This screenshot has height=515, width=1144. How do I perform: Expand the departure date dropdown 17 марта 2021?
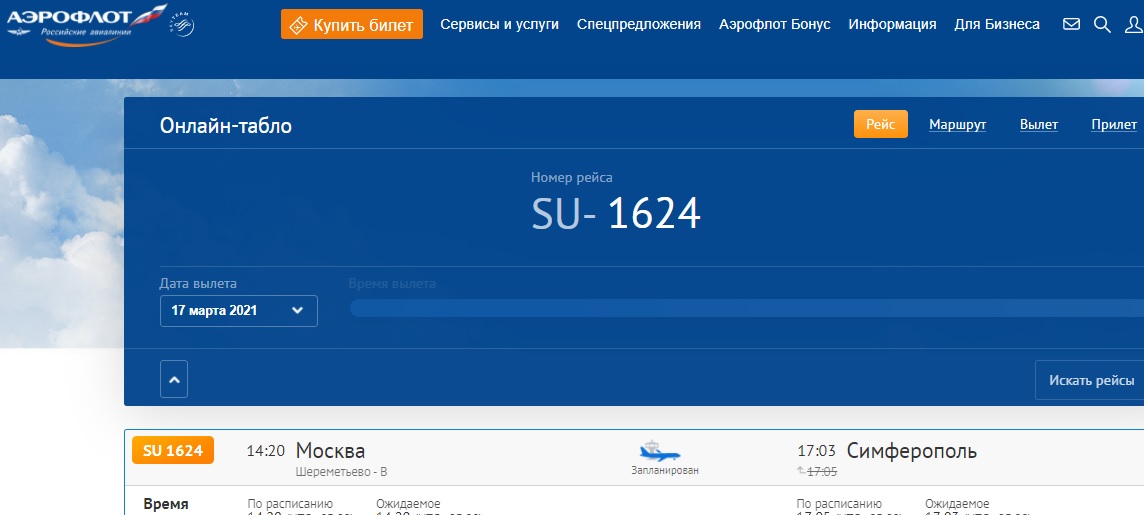pos(238,311)
